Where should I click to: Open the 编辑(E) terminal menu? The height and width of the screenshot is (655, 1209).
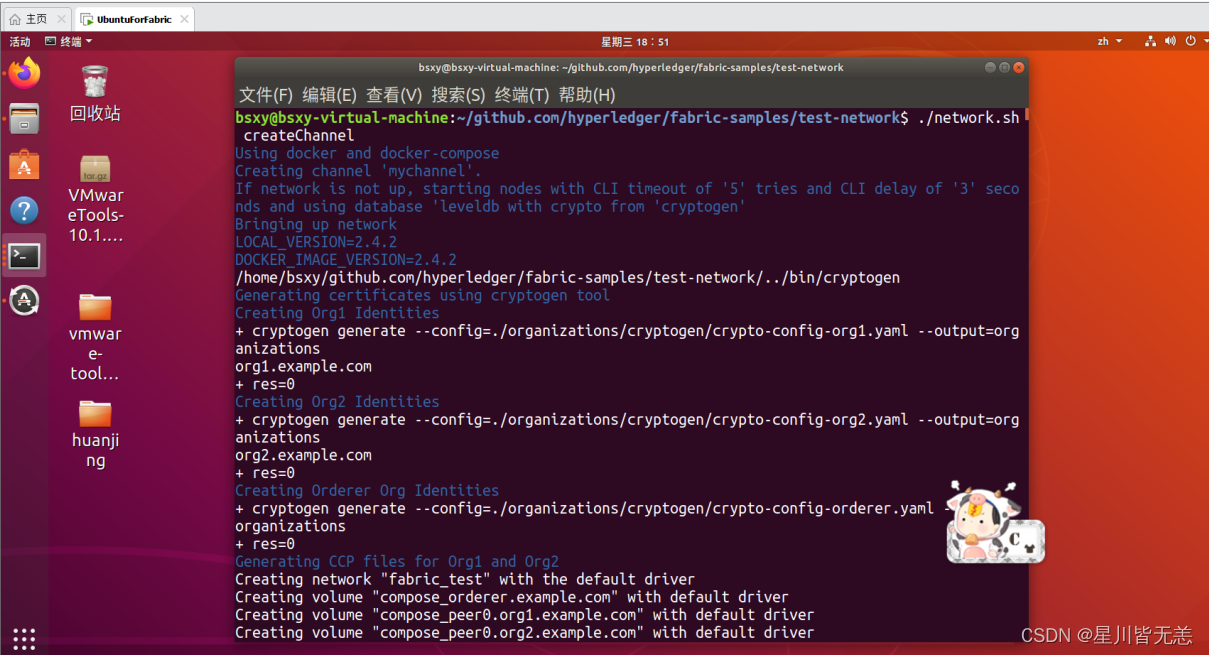tap(329, 95)
